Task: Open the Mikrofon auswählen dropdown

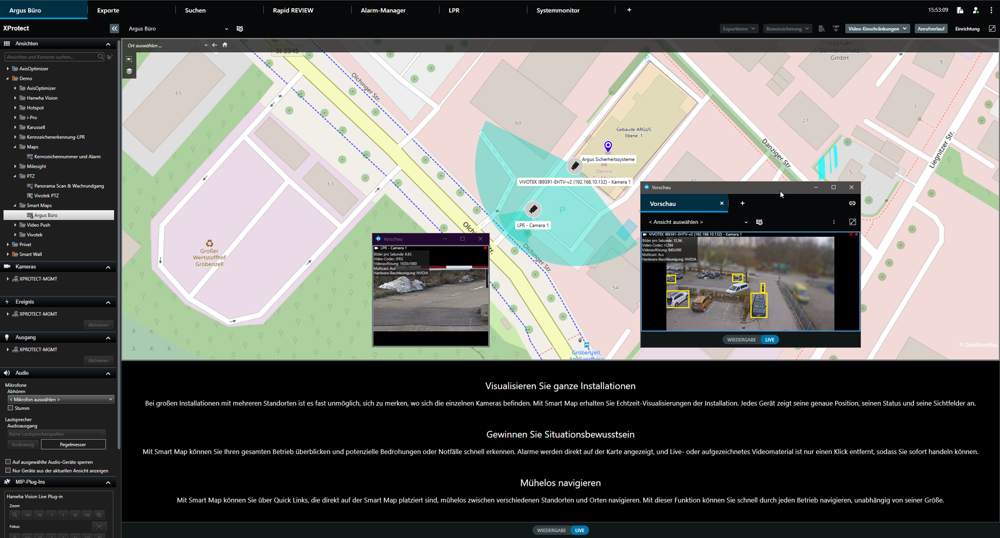Action: point(60,399)
